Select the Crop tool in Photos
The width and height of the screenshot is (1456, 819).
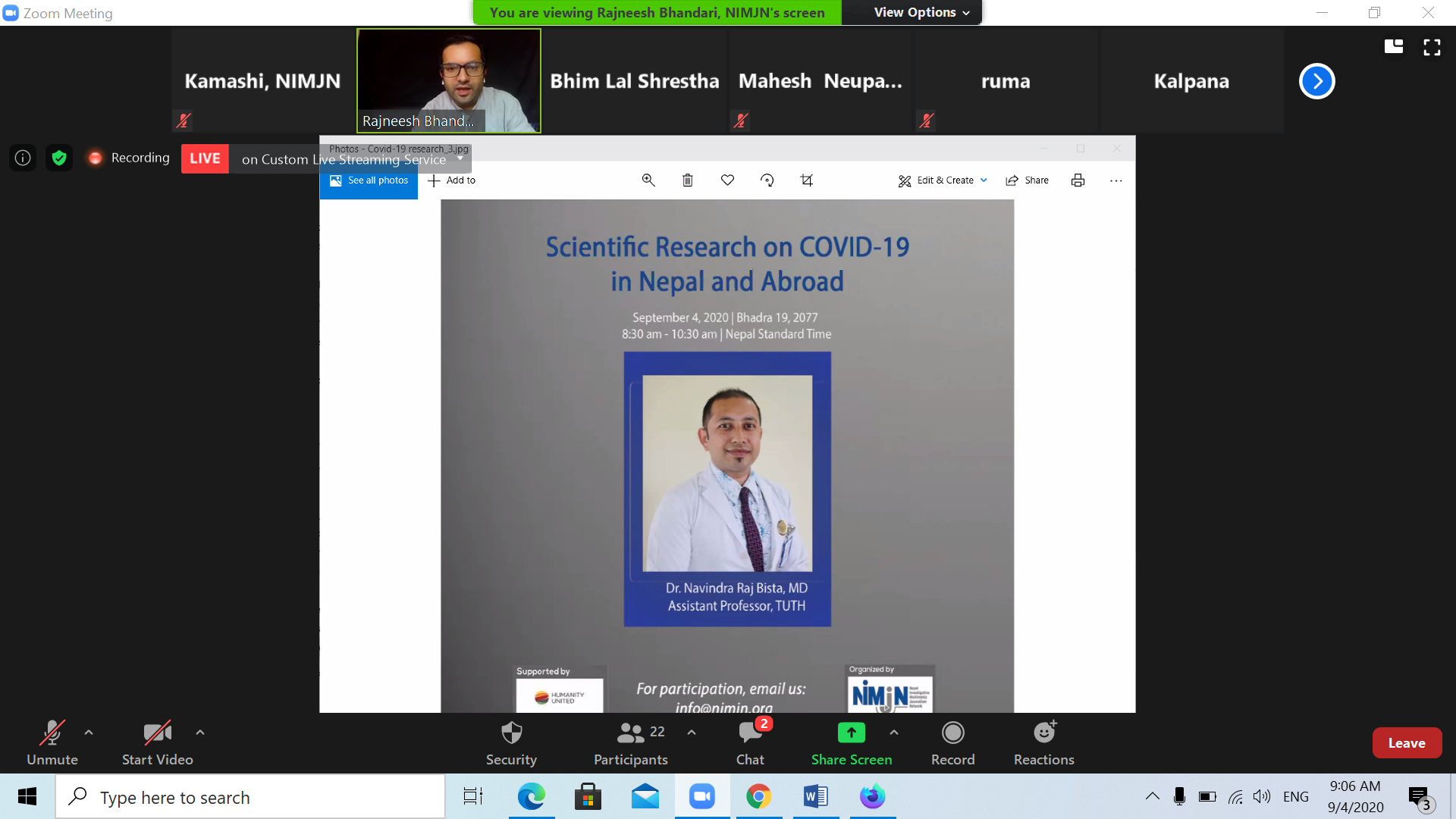click(806, 180)
